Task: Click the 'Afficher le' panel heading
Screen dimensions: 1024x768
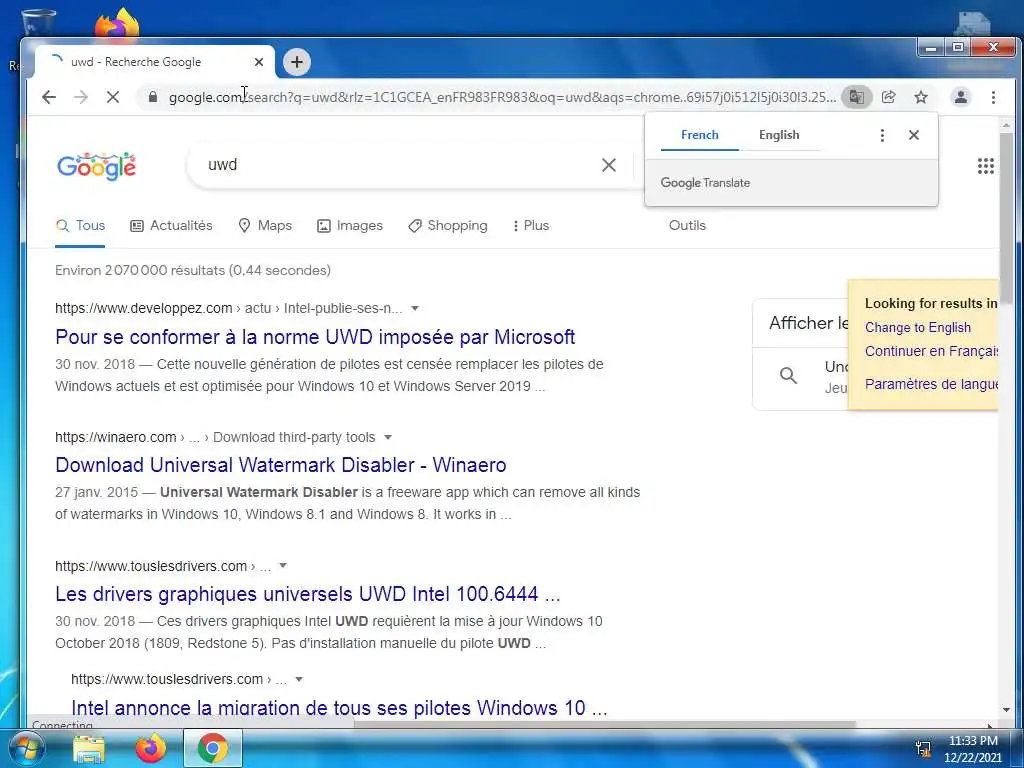Action: pos(808,323)
